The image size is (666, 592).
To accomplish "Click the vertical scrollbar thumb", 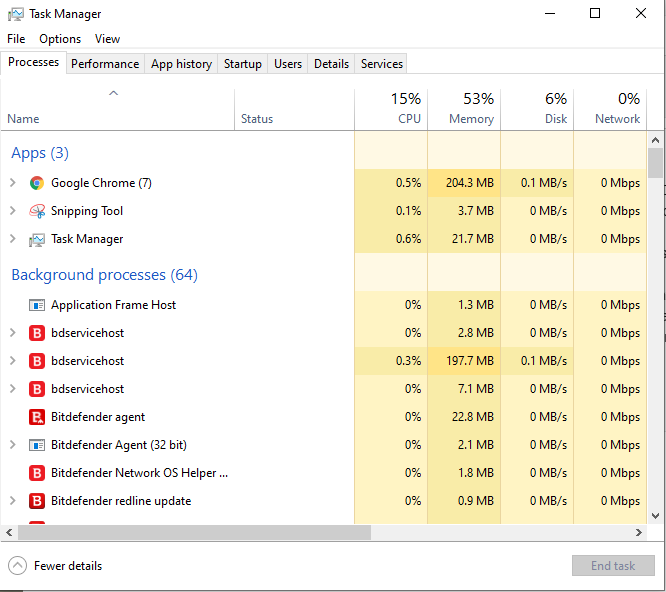I will click(x=655, y=163).
